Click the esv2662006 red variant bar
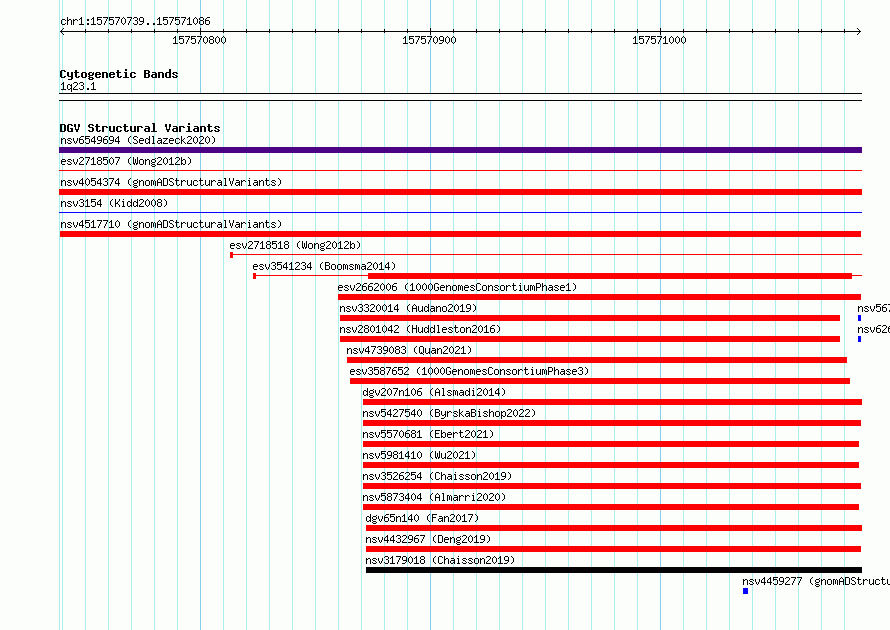This screenshot has height=630, width=890. point(599,297)
